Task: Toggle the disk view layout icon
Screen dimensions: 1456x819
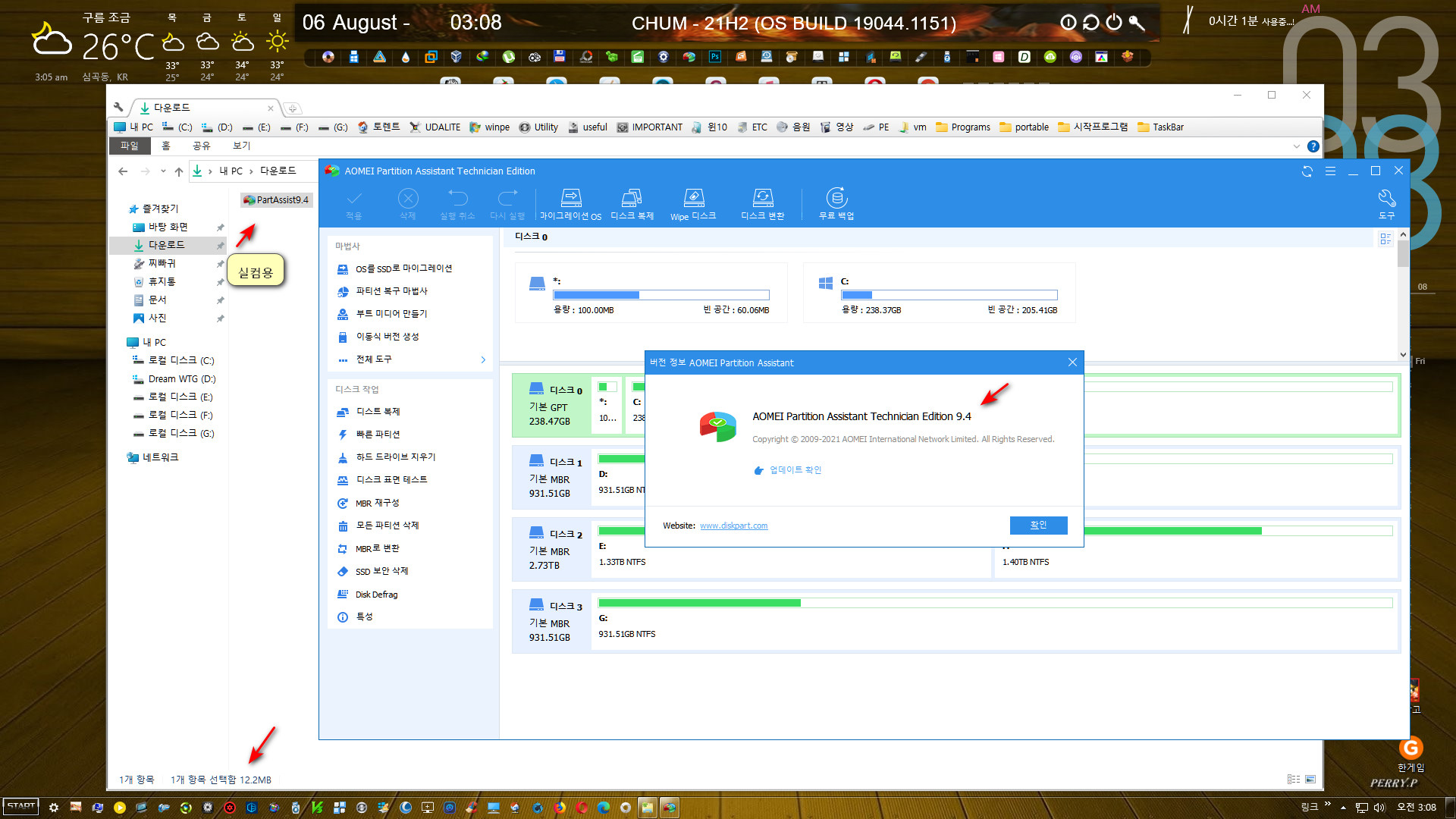Action: tap(1385, 239)
